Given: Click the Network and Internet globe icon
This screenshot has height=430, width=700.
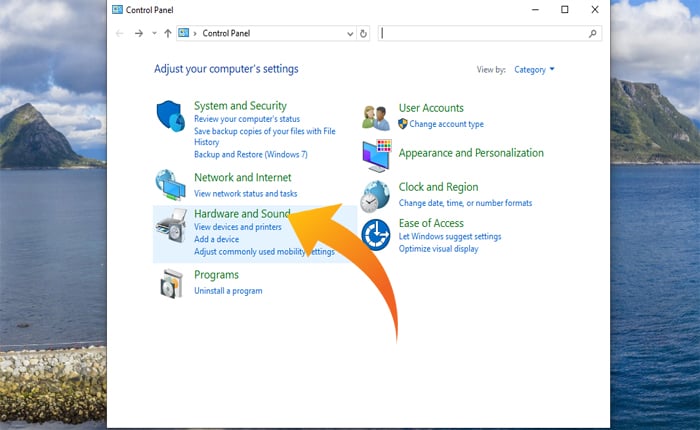Looking at the screenshot, I should coord(171,184).
